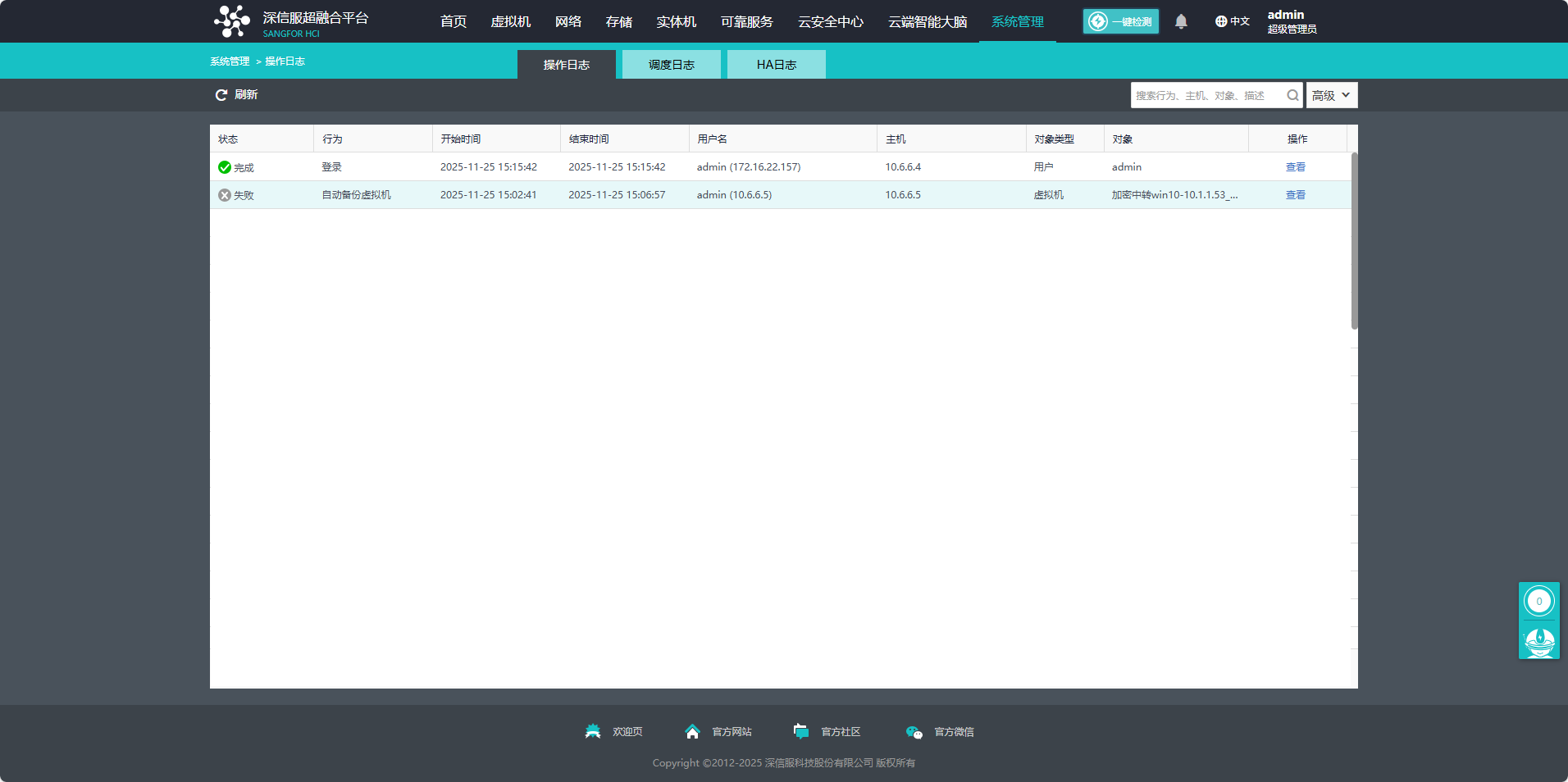Click the Sangfor HCI logo icon
Screen dimensions: 1568x782
tap(232, 21)
